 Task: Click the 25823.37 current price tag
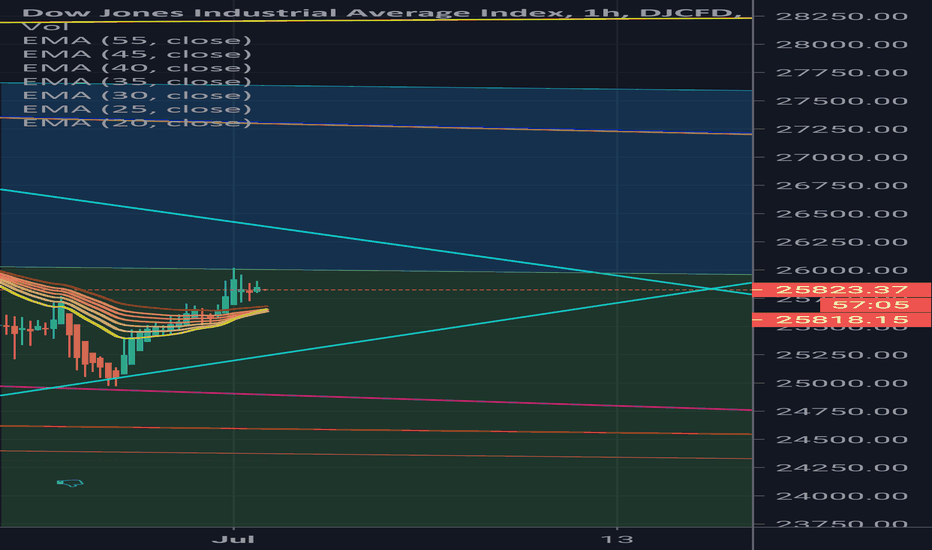tap(842, 290)
